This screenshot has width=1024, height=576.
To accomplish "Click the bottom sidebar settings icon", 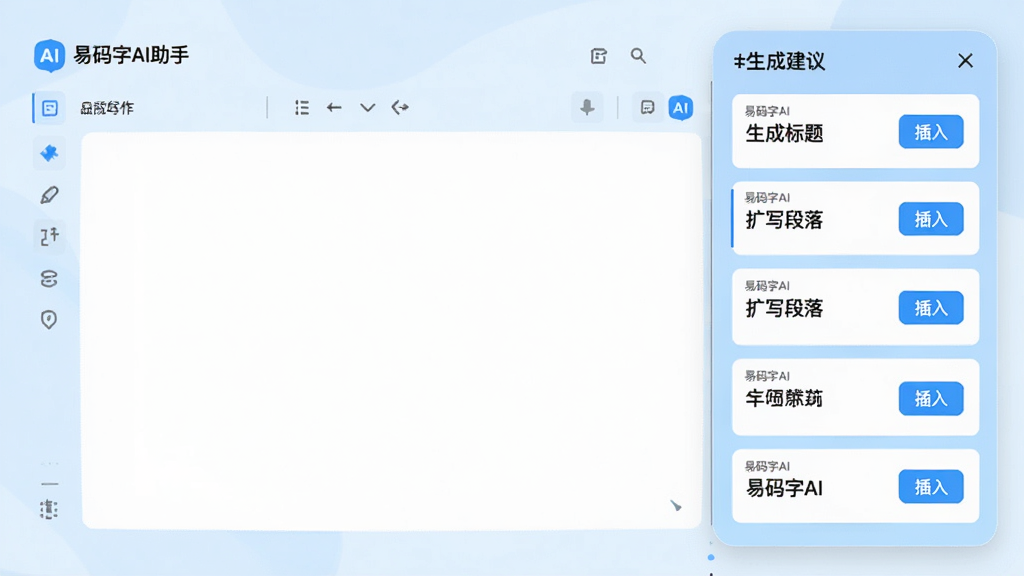I will (49, 509).
